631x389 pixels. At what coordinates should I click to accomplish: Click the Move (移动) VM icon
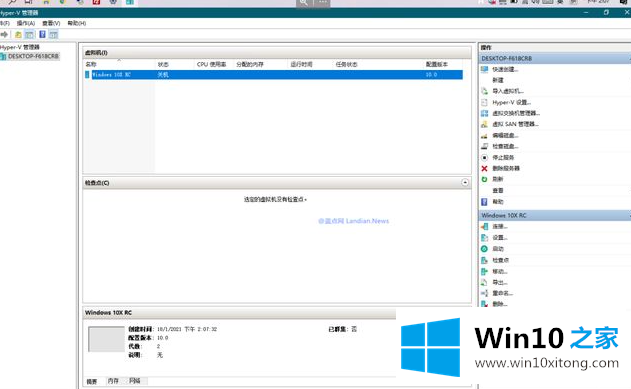click(485, 272)
